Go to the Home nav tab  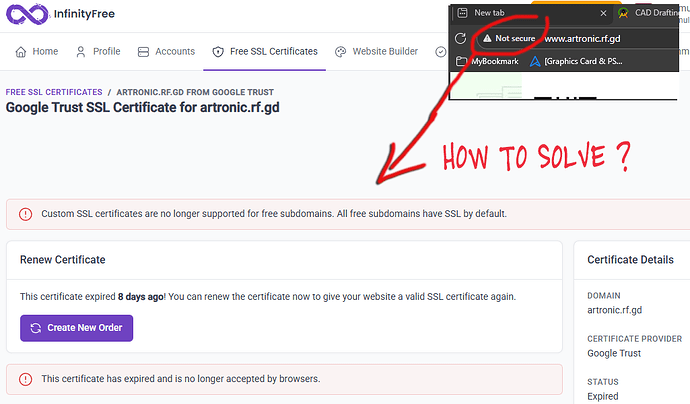click(x=37, y=51)
